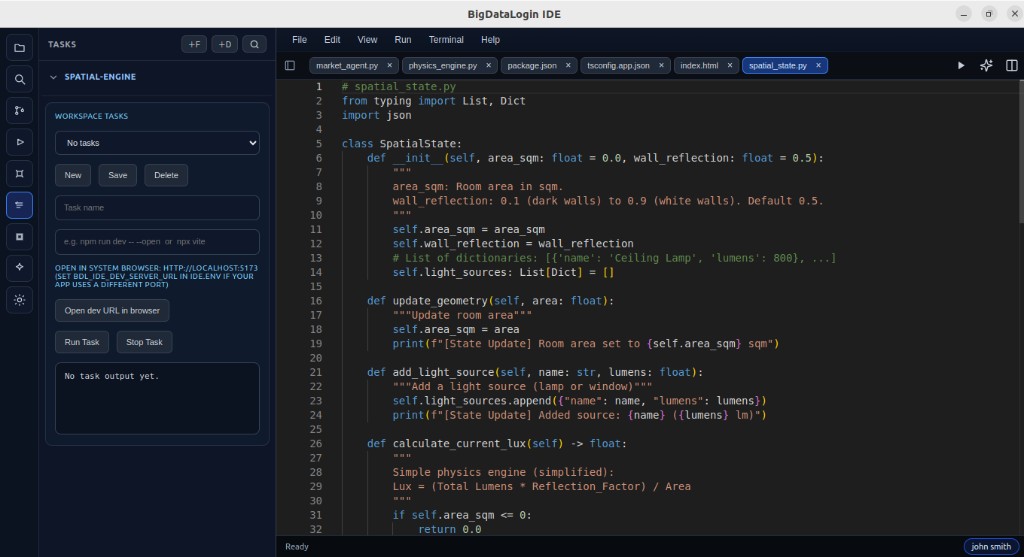
Task: Close the market_agent.py tab
Action: pyautogui.click(x=390, y=65)
